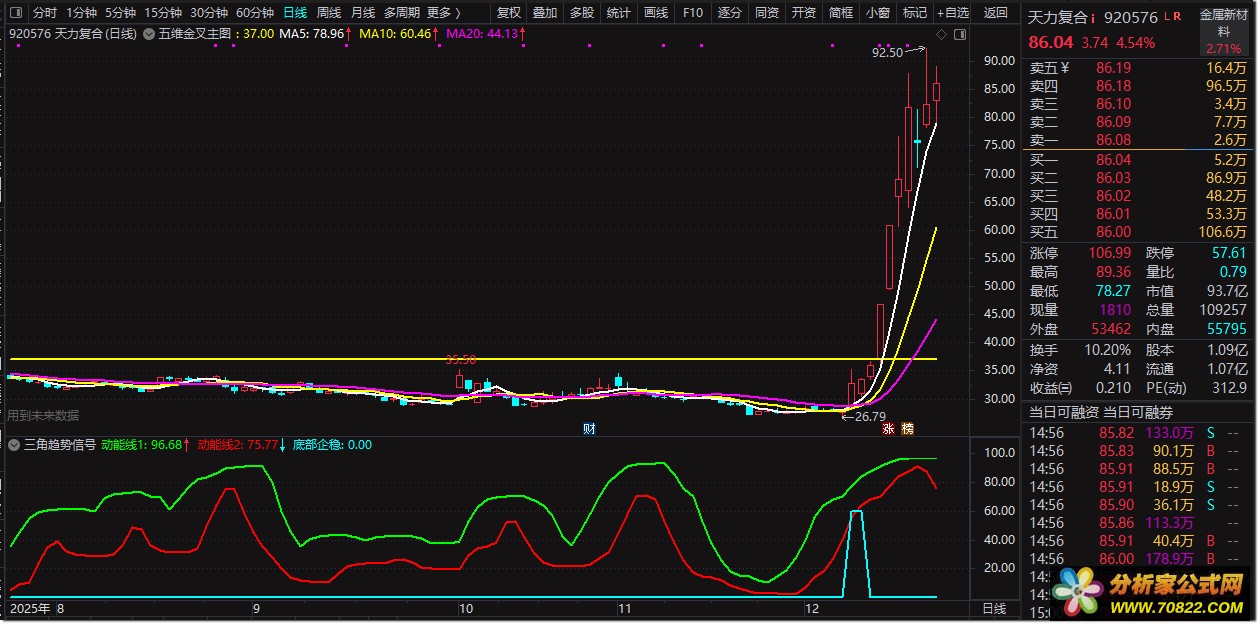
Task: Click the red info icon after 天力复合
Action: (1093, 18)
